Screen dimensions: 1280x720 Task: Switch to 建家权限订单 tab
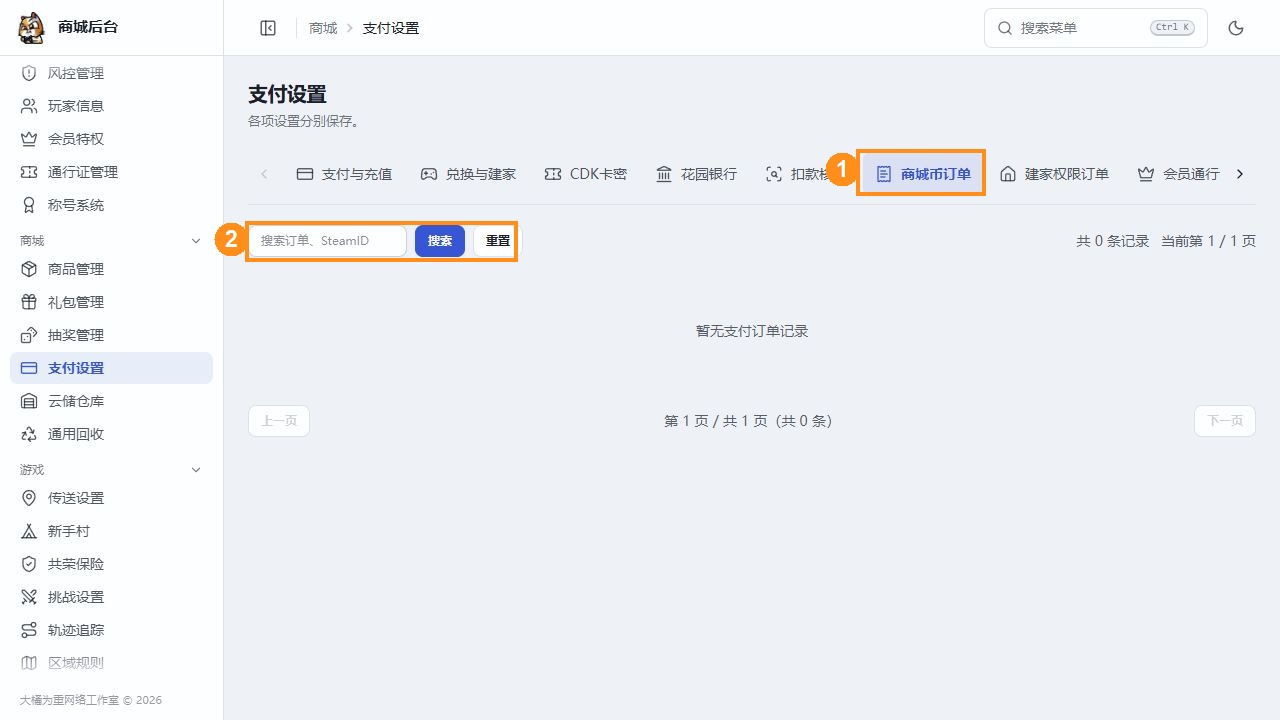[x=1054, y=174]
